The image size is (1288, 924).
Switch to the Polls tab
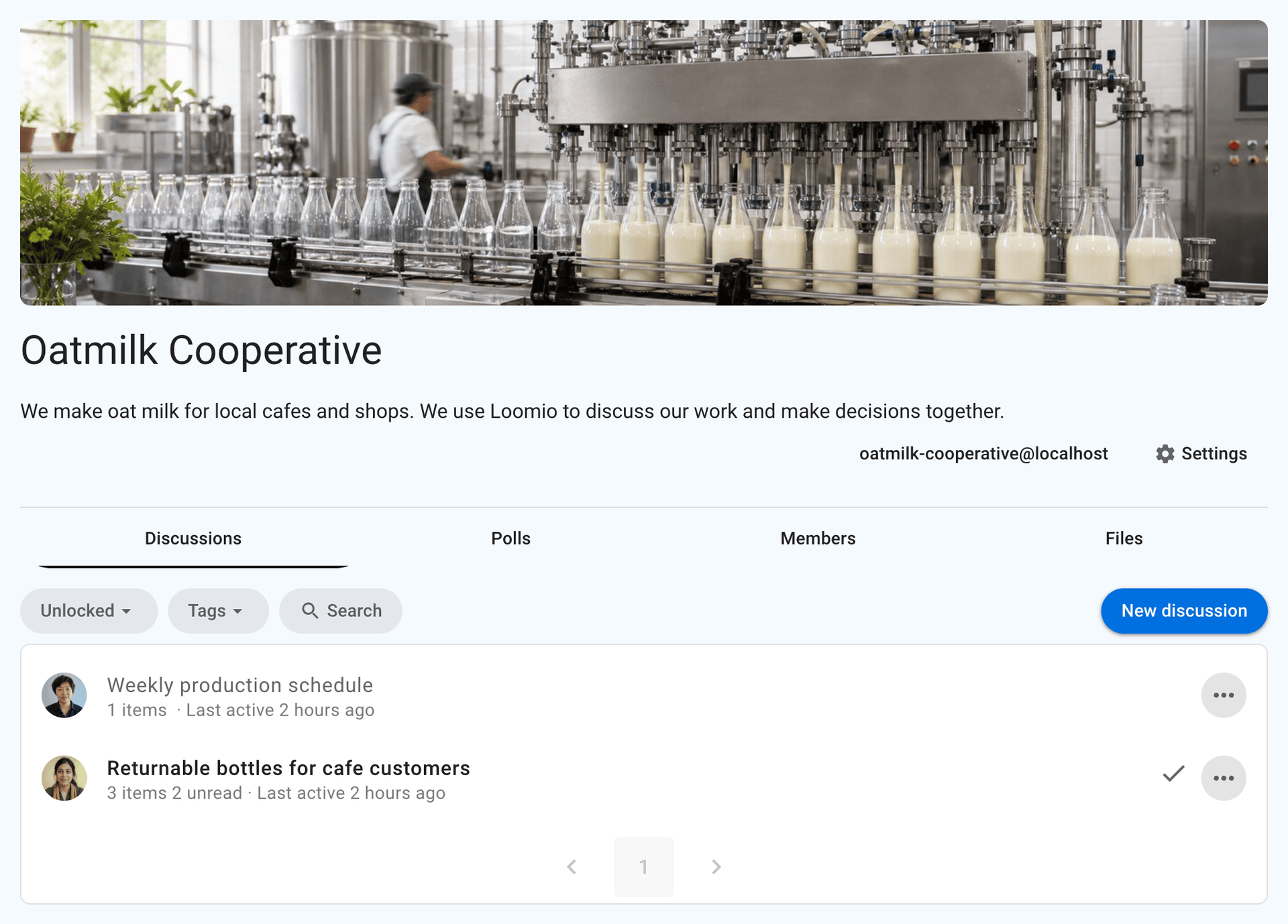point(511,538)
